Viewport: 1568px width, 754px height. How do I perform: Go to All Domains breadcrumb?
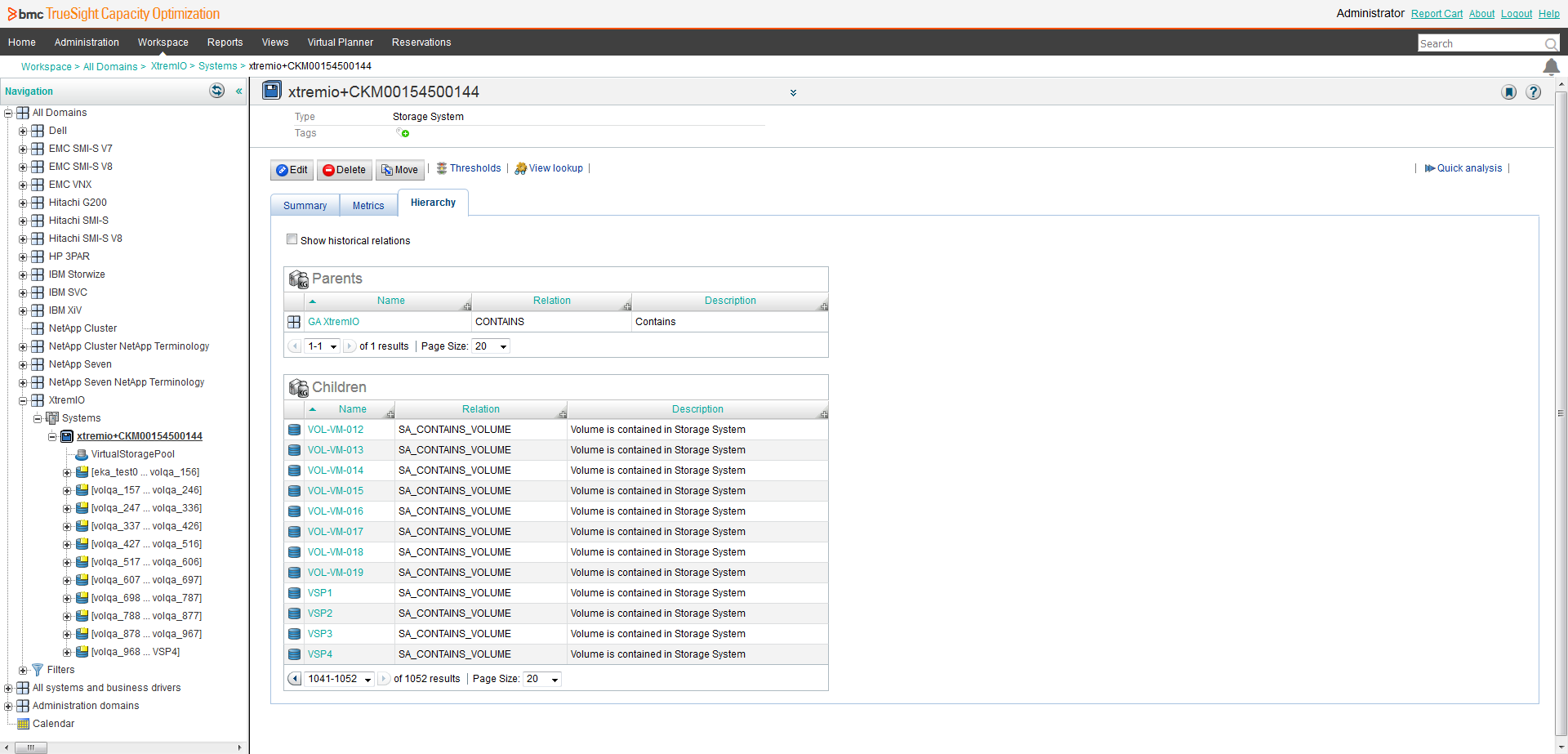coord(110,67)
